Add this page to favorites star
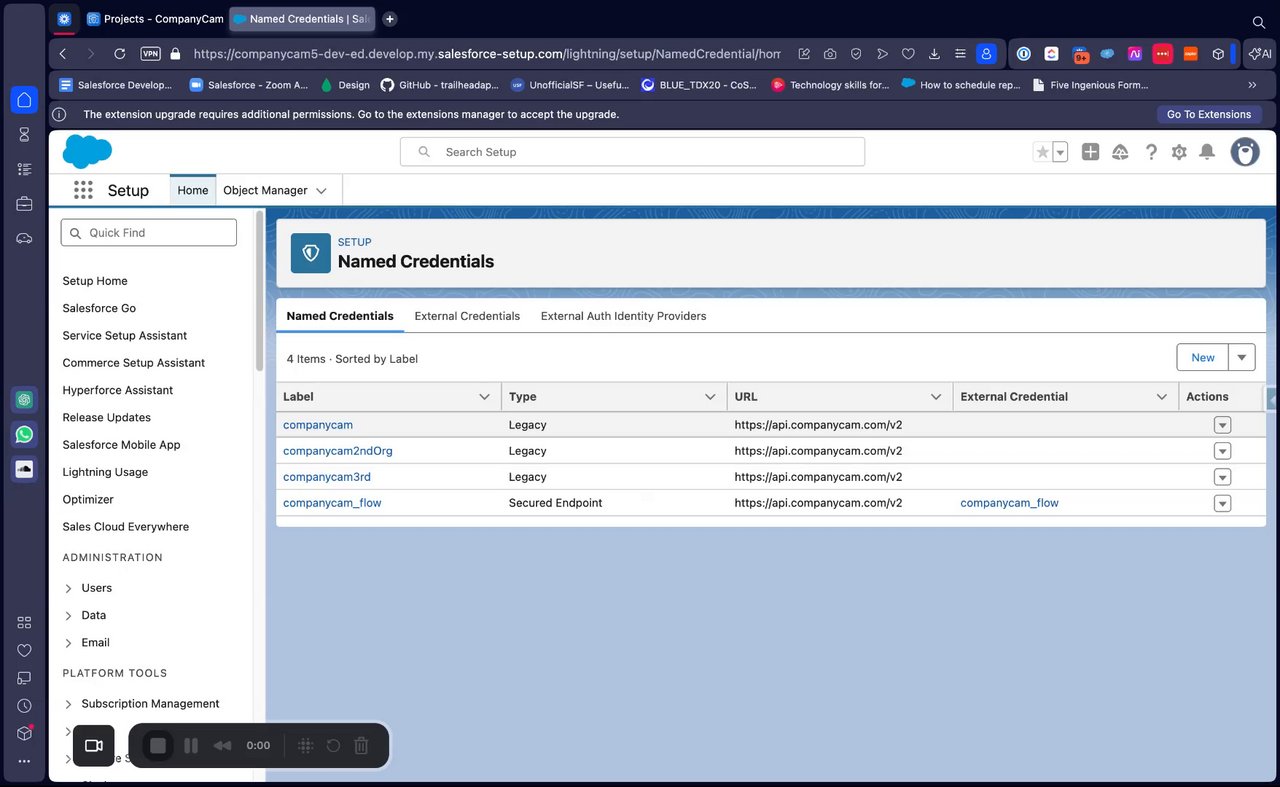Viewport: 1280px width, 787px height. coord(1042,152)
